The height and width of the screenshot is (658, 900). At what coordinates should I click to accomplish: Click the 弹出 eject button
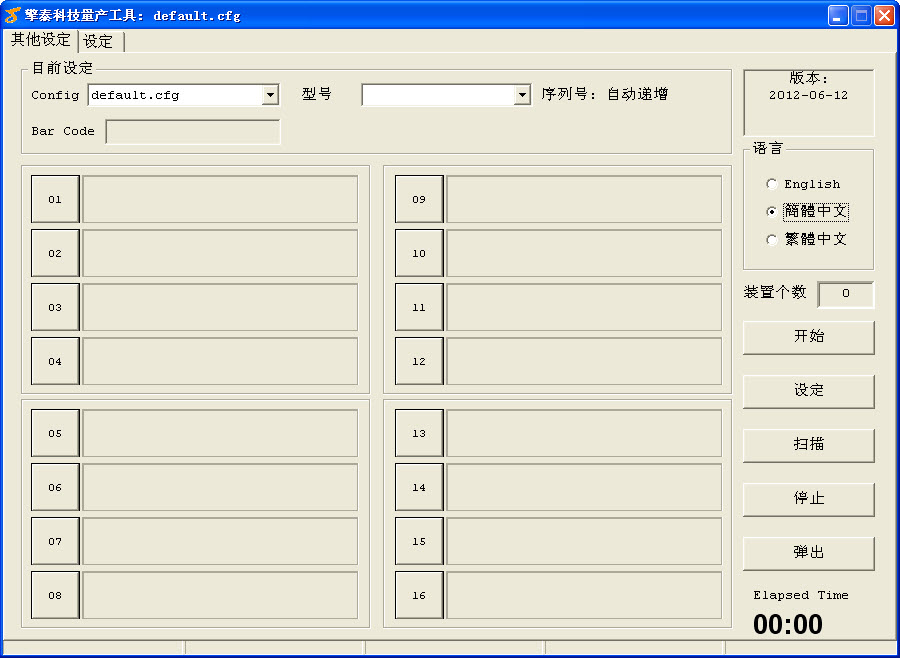click(808, 553)
